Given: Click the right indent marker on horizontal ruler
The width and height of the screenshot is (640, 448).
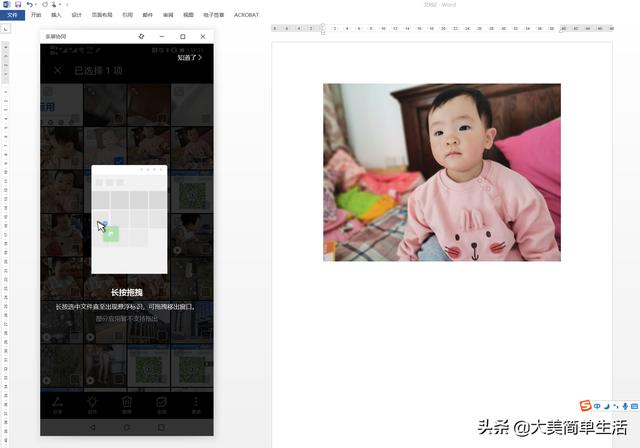Looking at the screenshot, I should [562, 30].
